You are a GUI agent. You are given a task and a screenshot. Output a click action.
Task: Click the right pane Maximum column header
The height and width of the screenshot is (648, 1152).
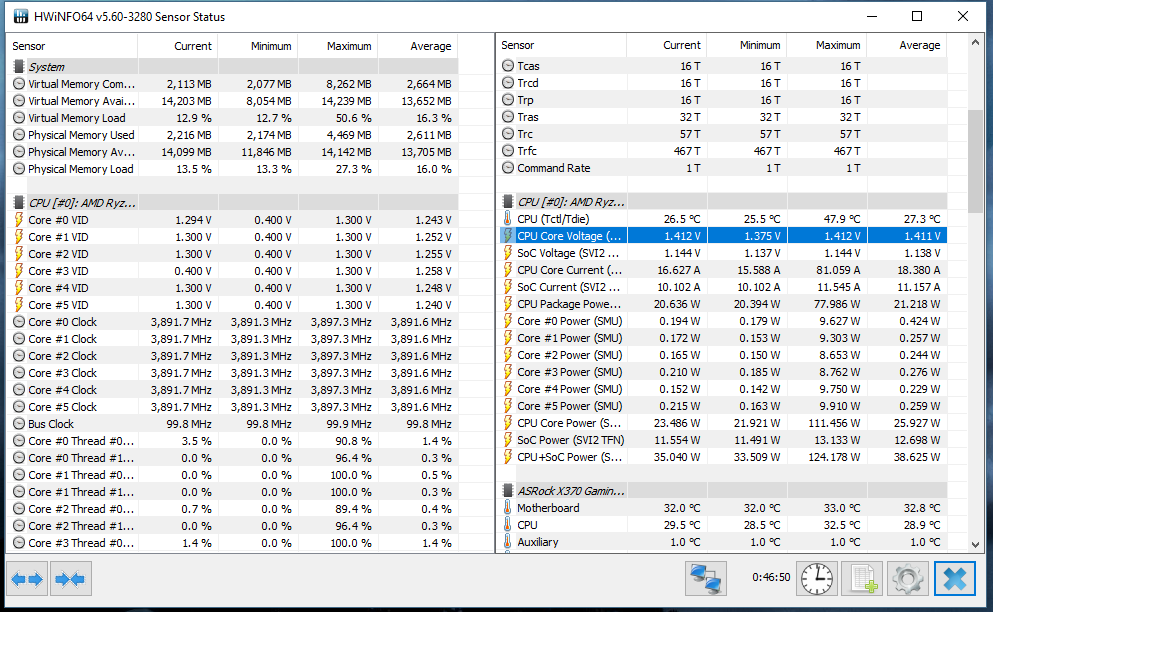827,45
